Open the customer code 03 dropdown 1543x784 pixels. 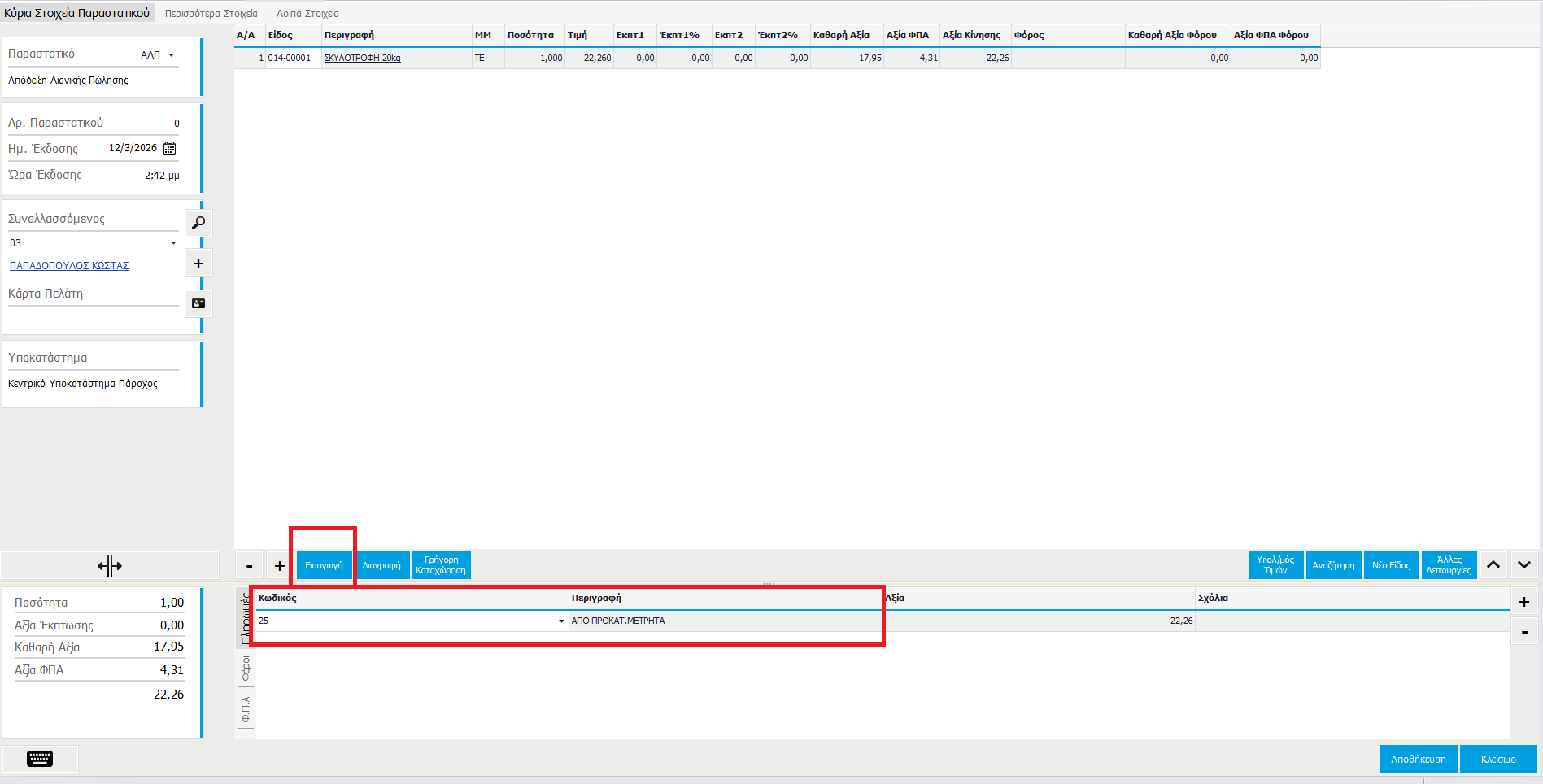[x=173, y=243]
